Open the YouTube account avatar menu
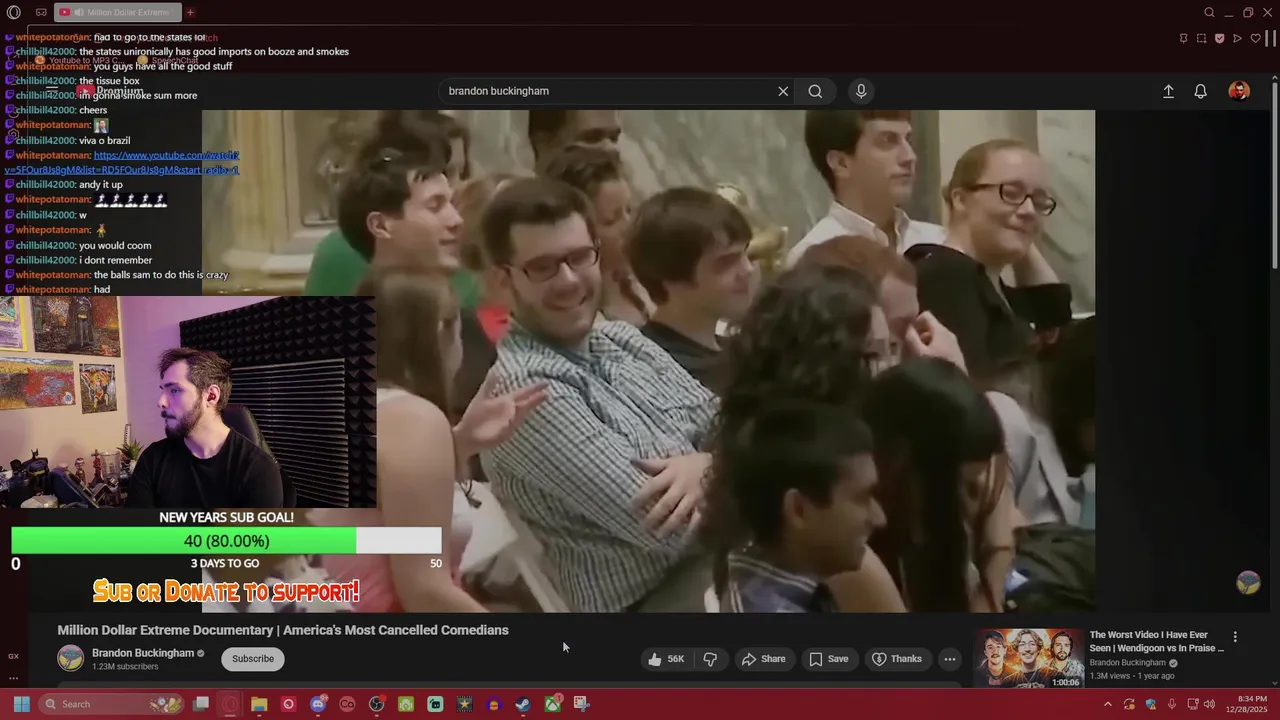The image size is (1280, 720). pyautogui.click(x=1239, y=91)
